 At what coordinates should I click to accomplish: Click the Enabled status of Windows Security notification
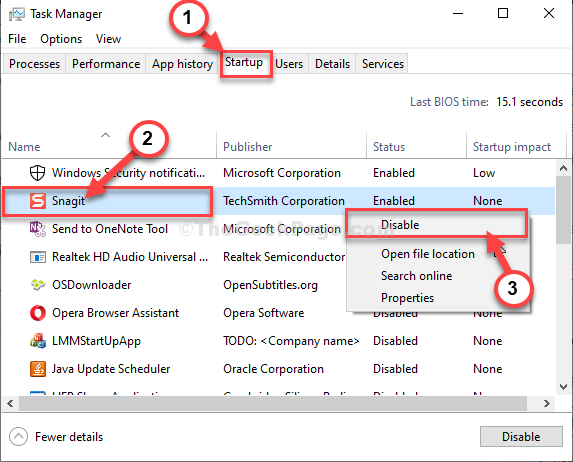tap(394, 173)
